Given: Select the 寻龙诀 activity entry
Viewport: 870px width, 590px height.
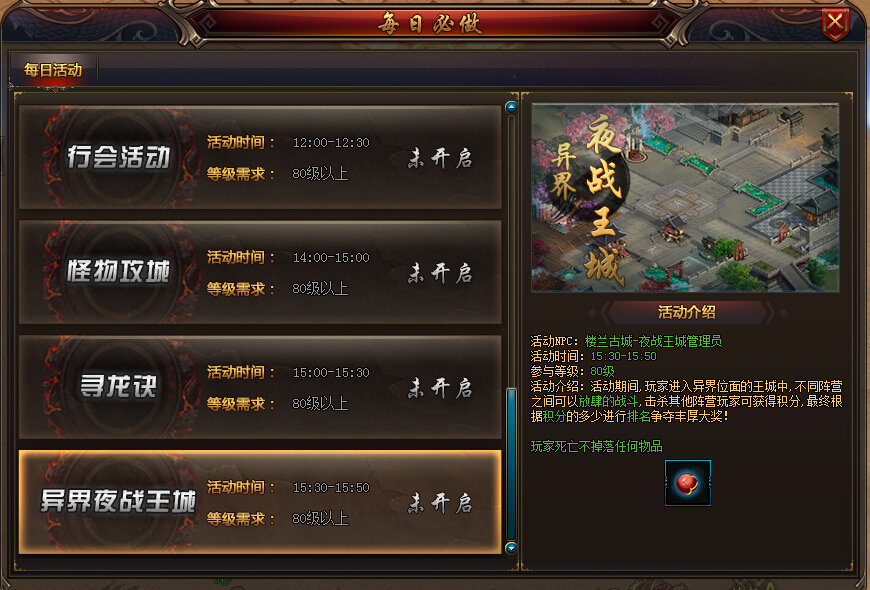Looking at the screenshot, I should [x=260, y=387].
